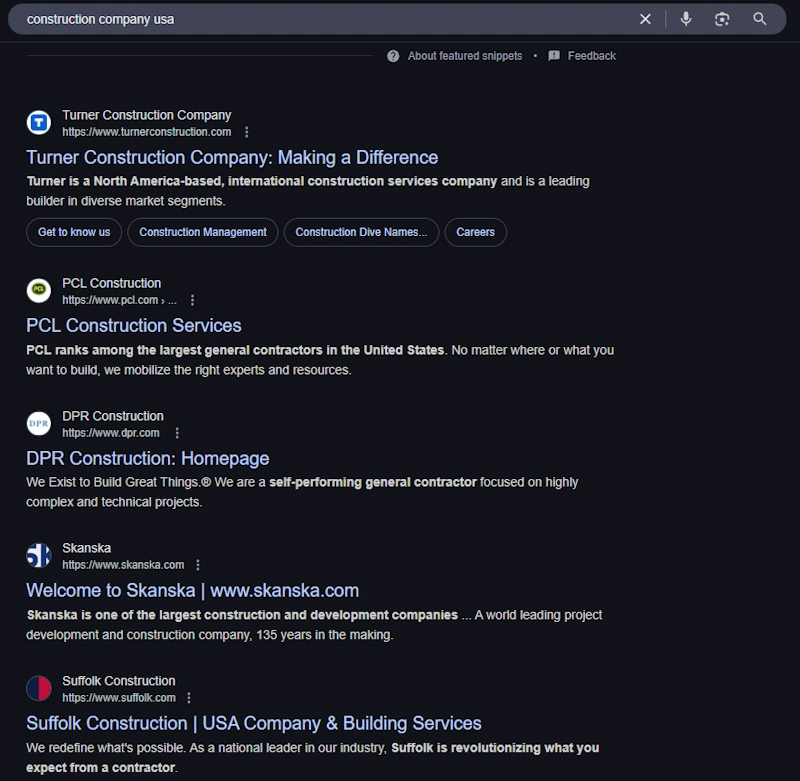
Task: Click the Skanska favicon
Action: [x=39, y=556]
